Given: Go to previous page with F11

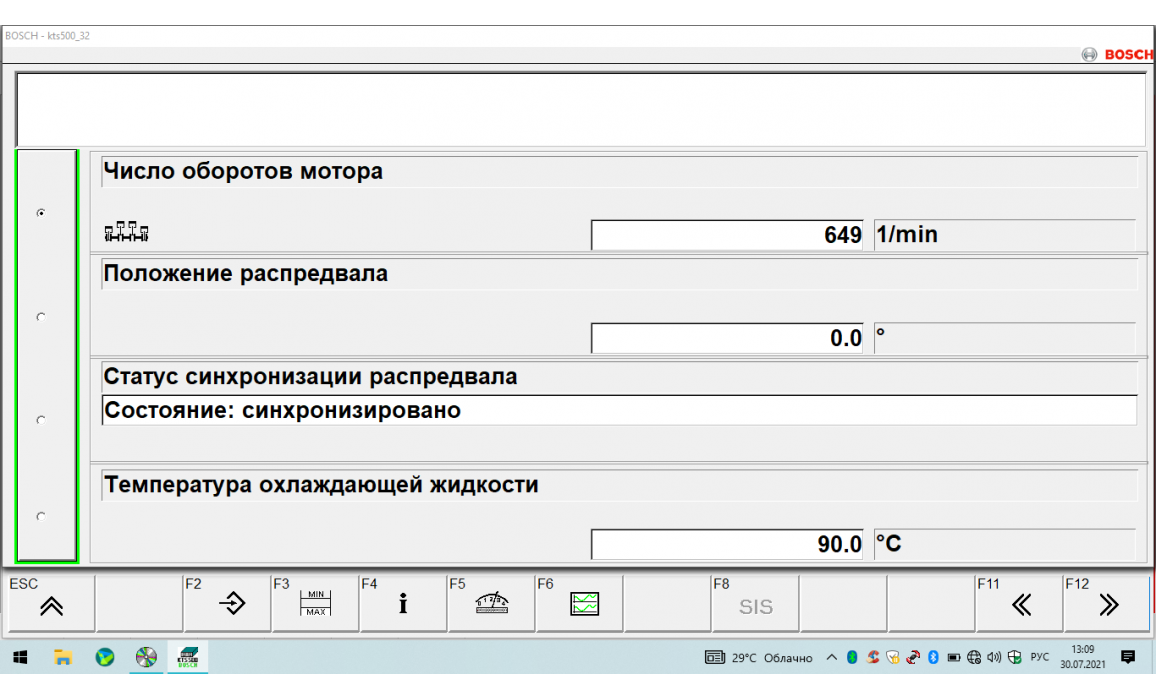Looking at the screenshot, I should pos(1019,603).
